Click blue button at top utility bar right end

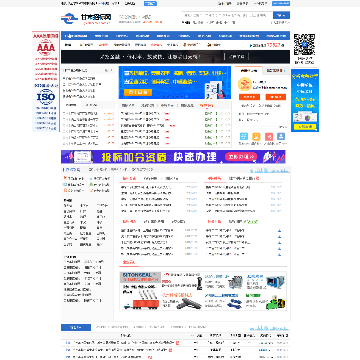click(281, 3)
